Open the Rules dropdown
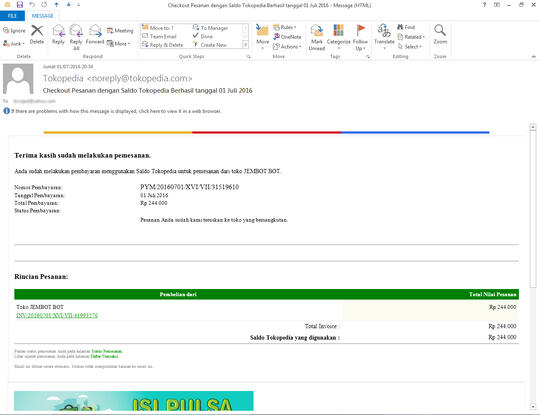The width and height of the screenshot is (540, 415). click(285, 27)
